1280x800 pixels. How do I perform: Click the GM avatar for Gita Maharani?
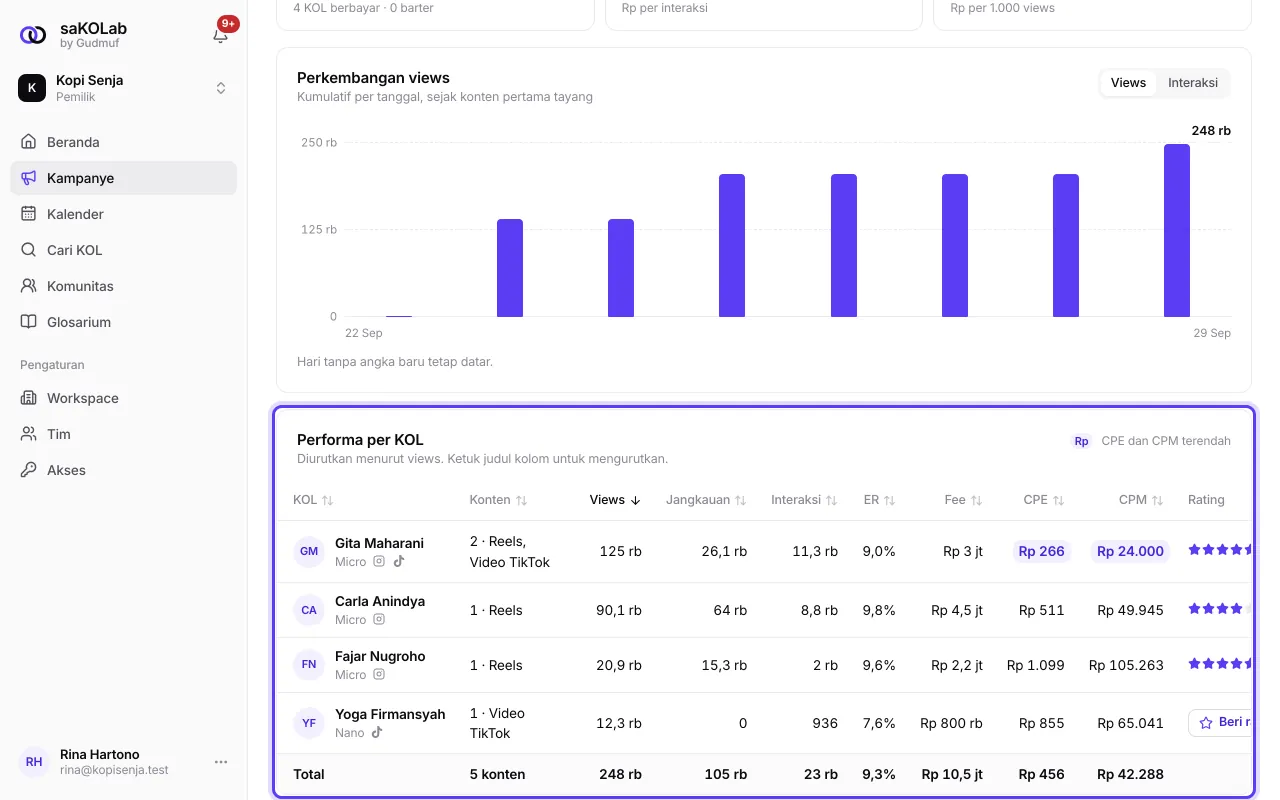pyautogui.click(x=309, y=552)
